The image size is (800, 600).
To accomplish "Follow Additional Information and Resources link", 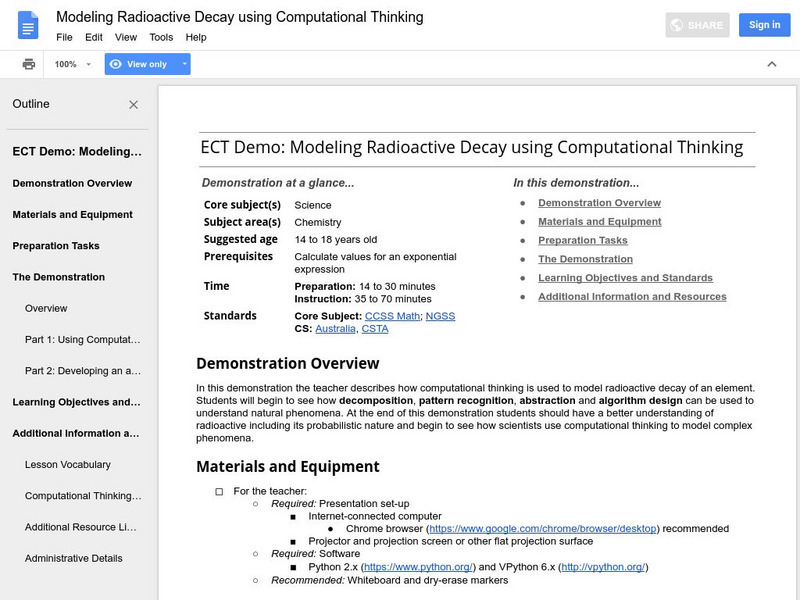I will [x=632, y=297].
